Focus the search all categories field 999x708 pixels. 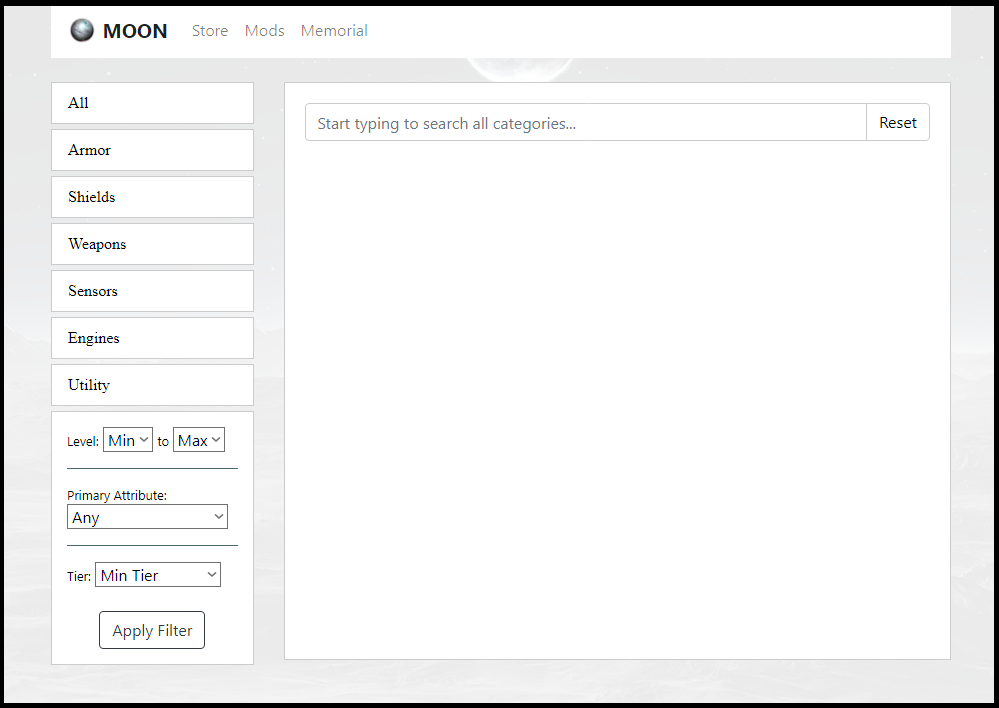(585, 123)
